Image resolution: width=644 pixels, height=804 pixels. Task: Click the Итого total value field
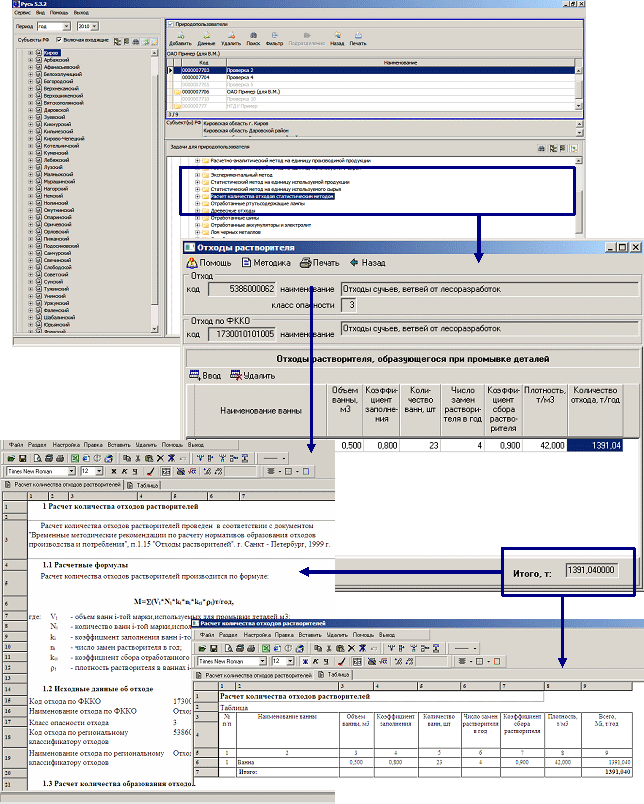pos(594,570)
